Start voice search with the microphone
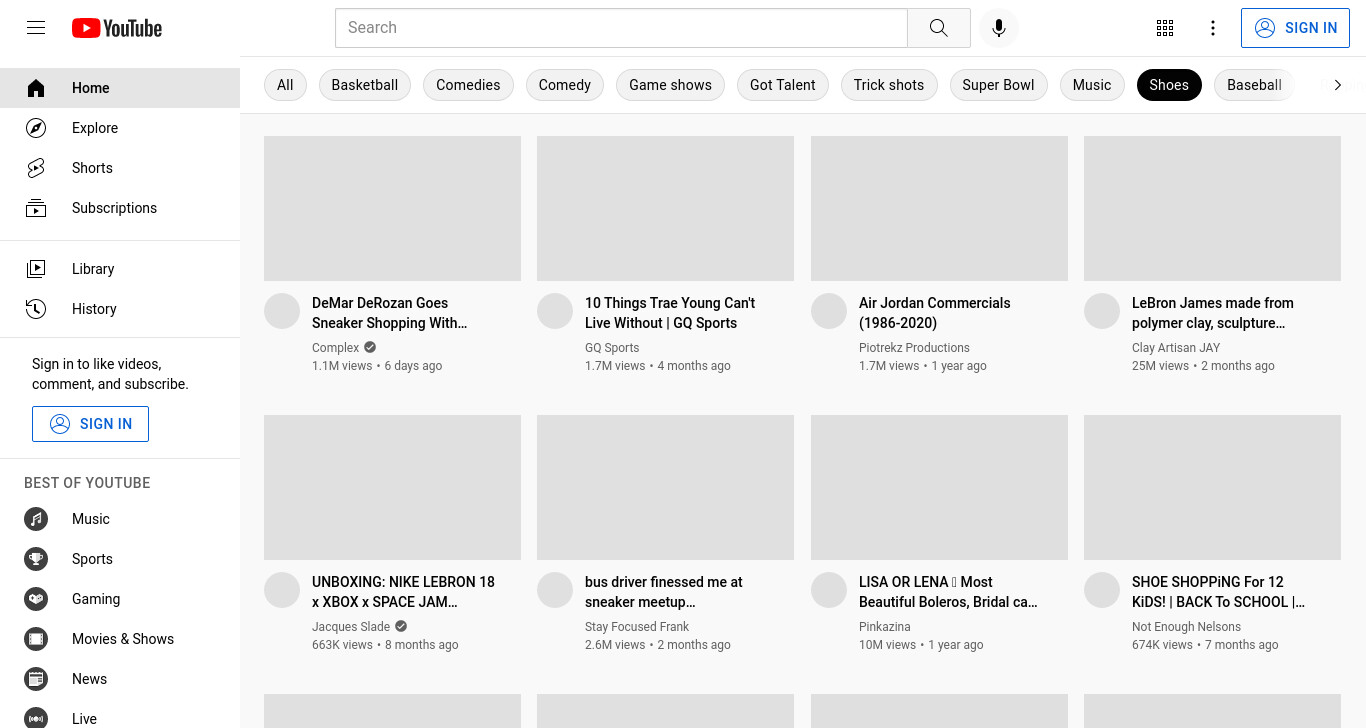Screen dimensions: 1366x728 (x=998, y=28)
